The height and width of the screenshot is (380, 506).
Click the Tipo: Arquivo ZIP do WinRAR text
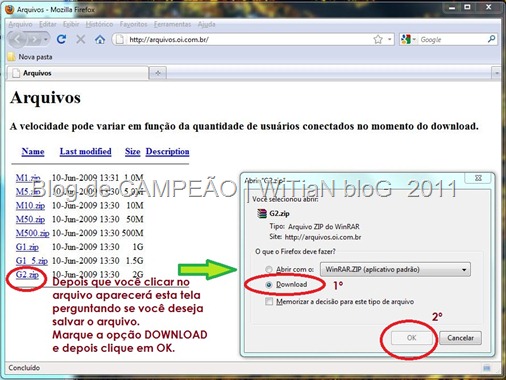tap(314, 227)
